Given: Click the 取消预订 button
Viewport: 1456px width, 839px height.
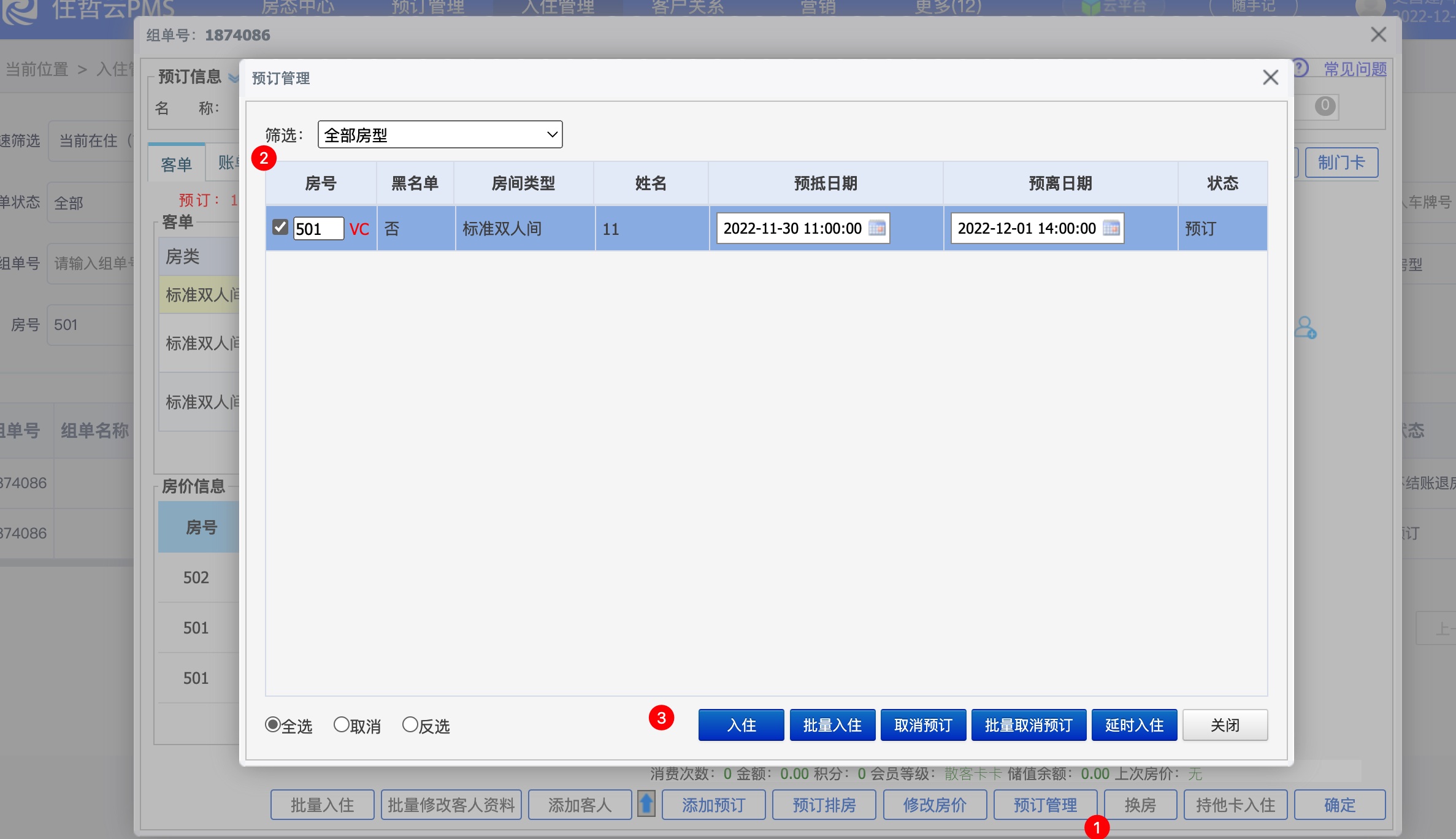Looking at the screenshot, I should [923, 725].
